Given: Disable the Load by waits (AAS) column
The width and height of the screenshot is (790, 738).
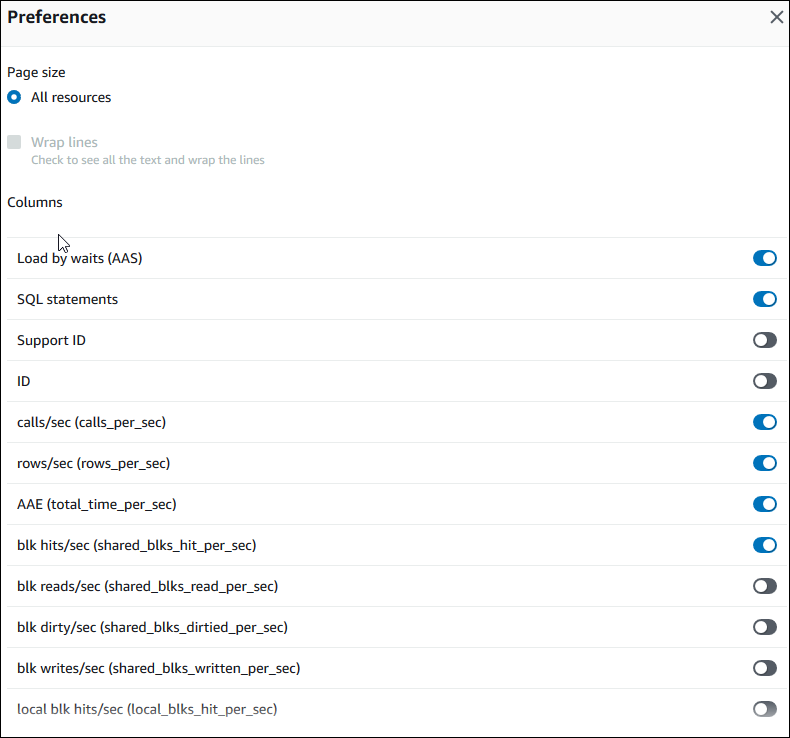Looking at the screenshot, I should [x=764, y=258].
